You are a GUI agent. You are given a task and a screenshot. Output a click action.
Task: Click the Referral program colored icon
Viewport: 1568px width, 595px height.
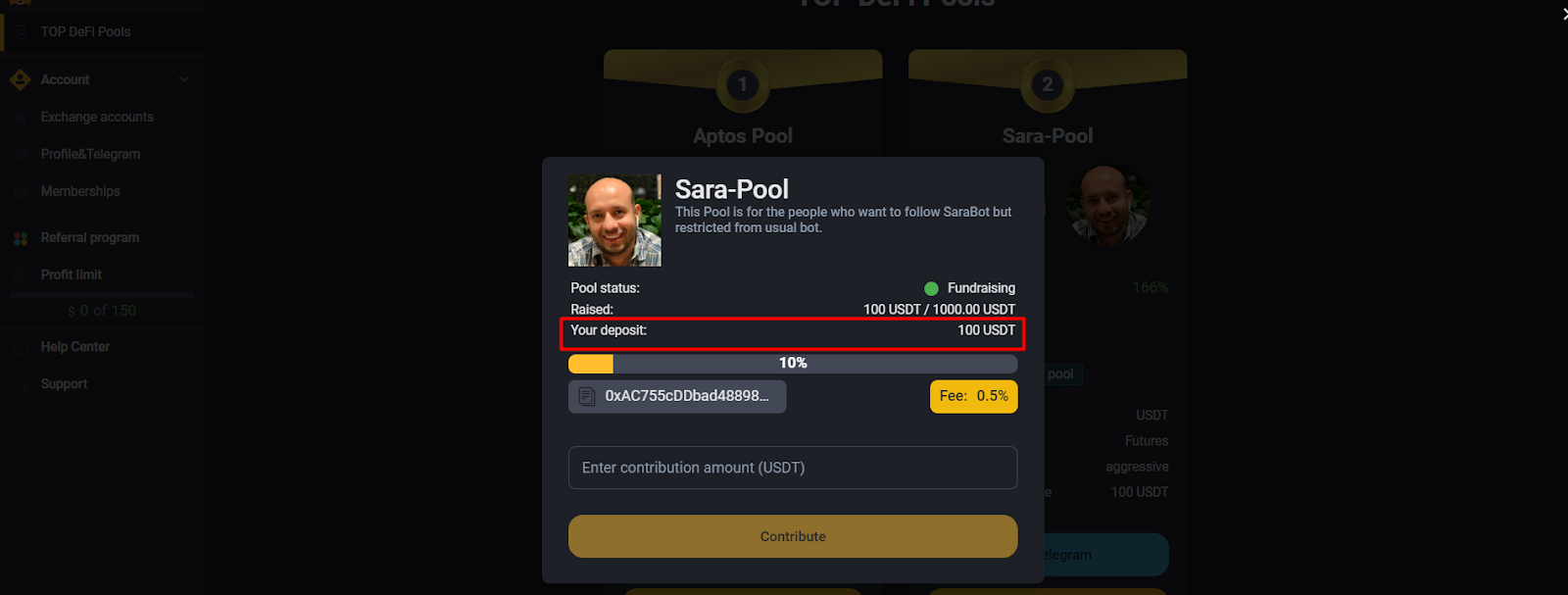[21, 238]
